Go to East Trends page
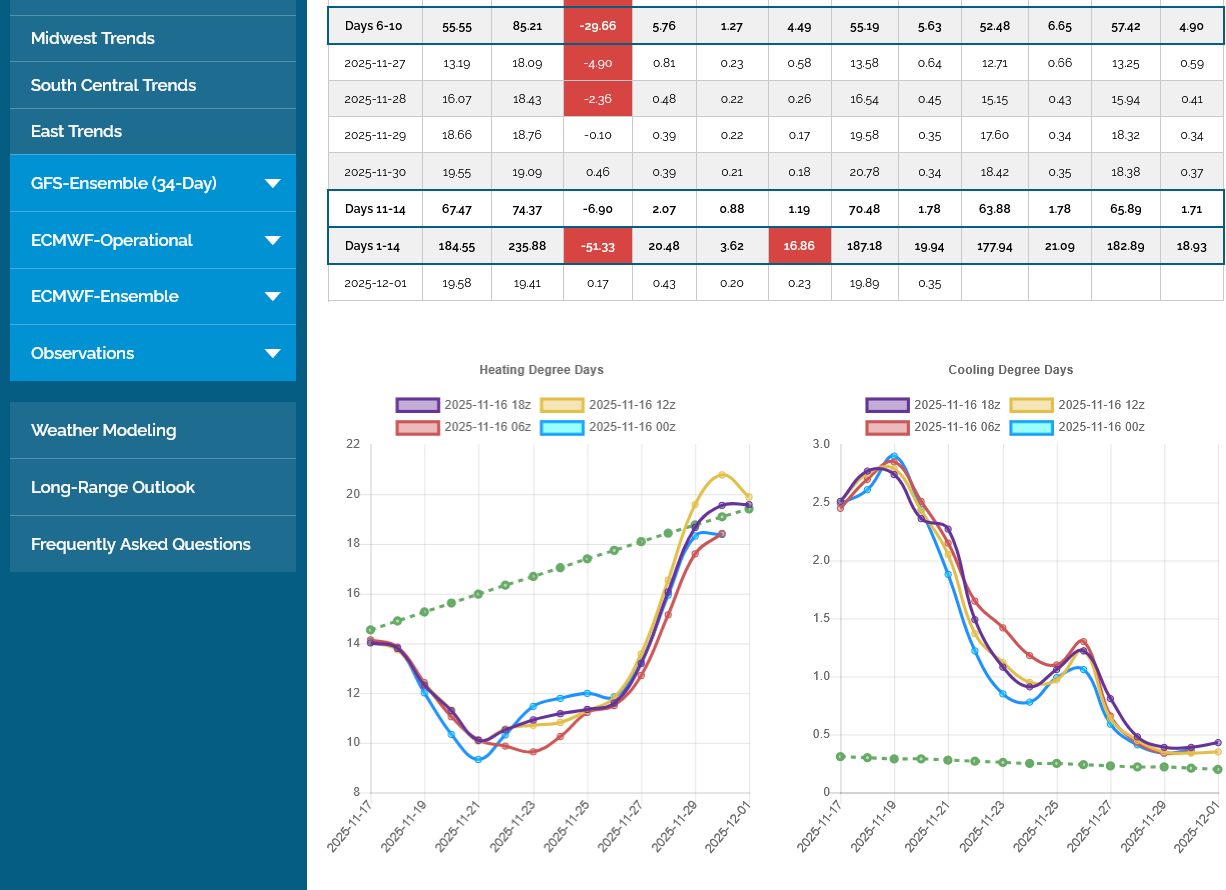This screenshot has width=1226, height=890. tap(76, 131)
